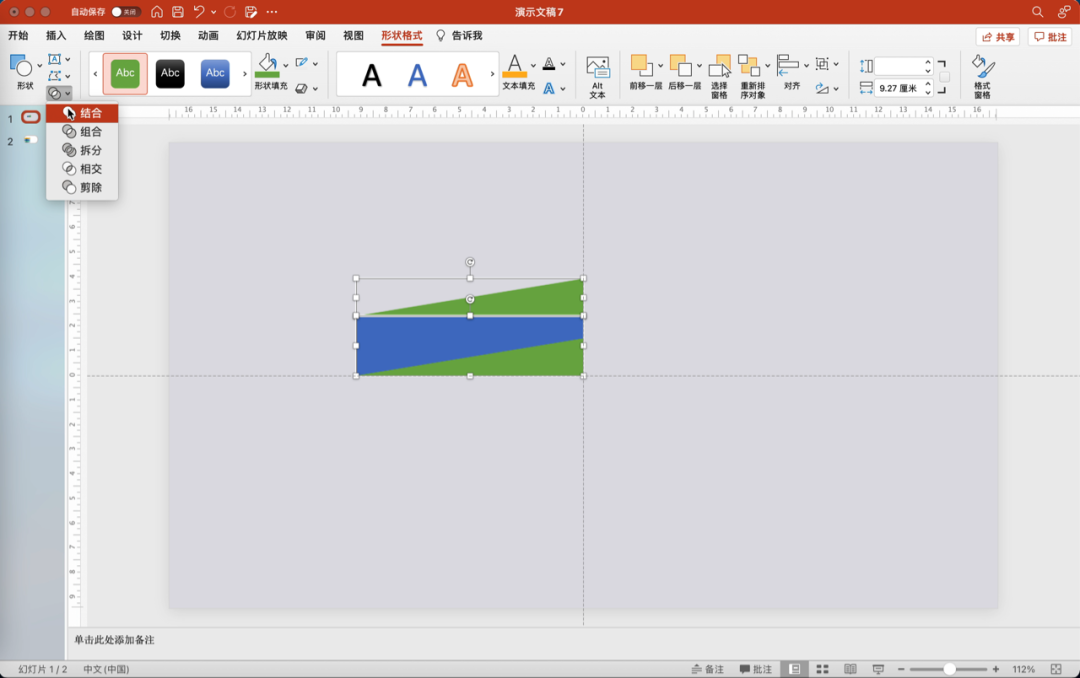Apply the black Abc shape style
This screenshot has height=678, width=1080.
tap(170, 73)
